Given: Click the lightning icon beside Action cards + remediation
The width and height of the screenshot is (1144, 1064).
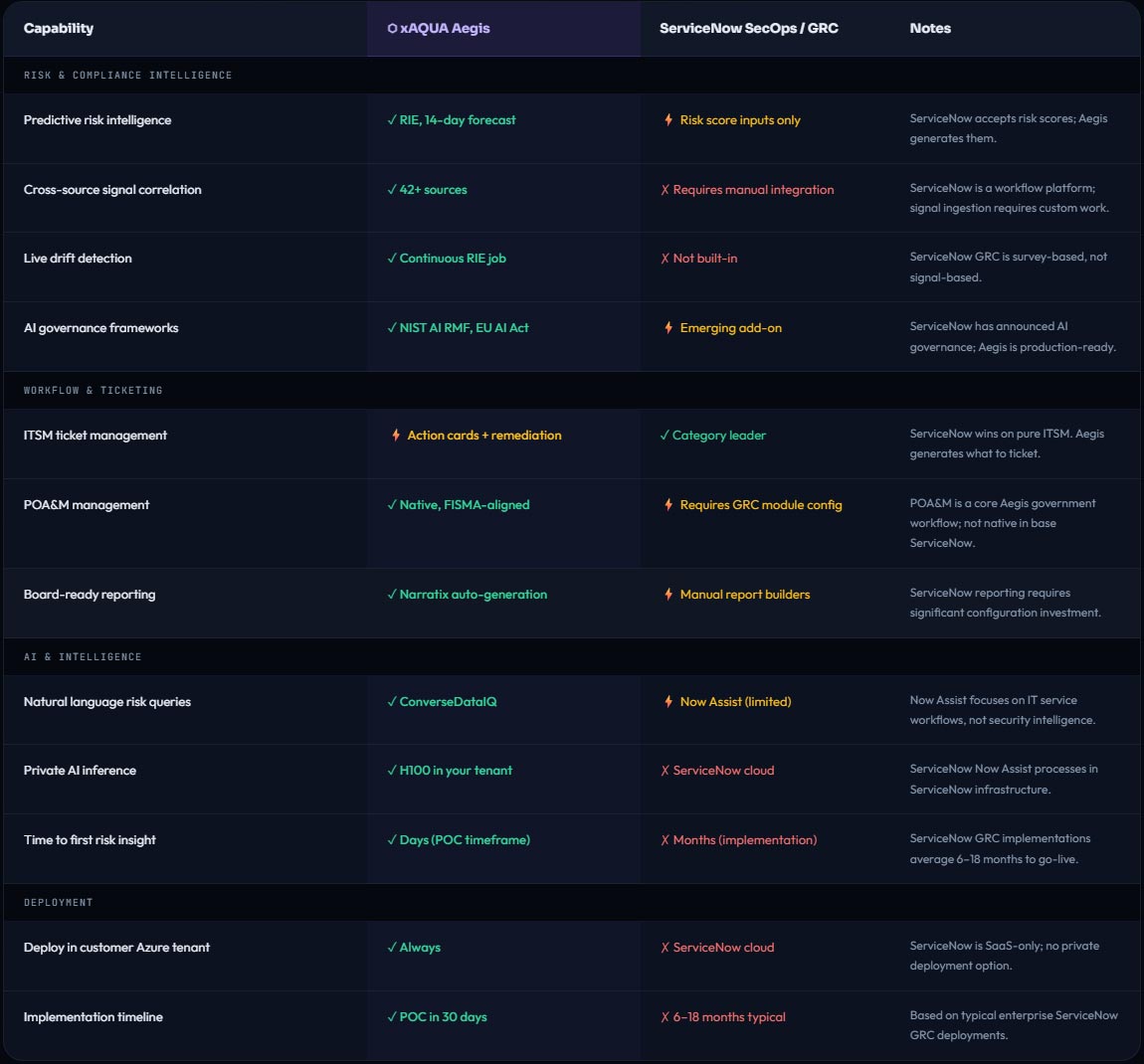Looking at the screenshot, I should [x=396, y=435].
